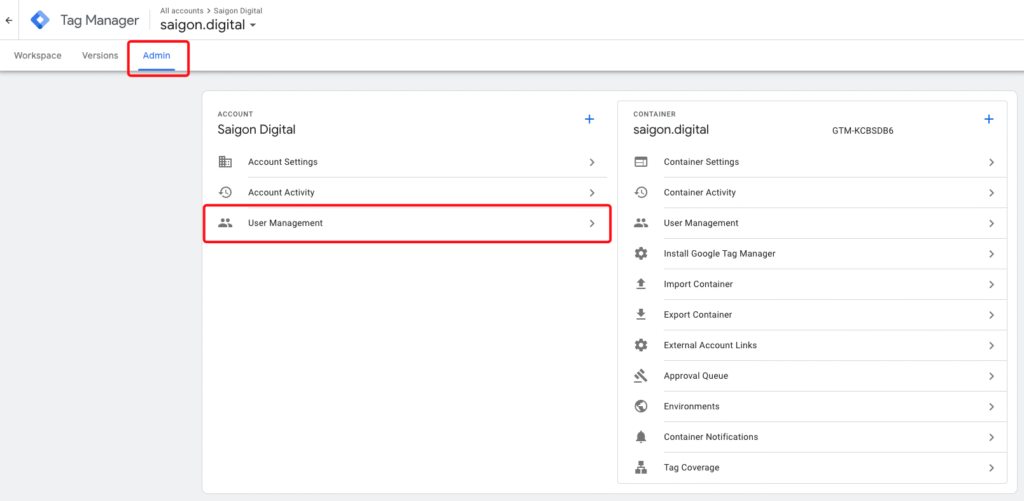Click the Account Activity history icon
This screenshot has height=501, width=1024.
(x=225, y=192)
